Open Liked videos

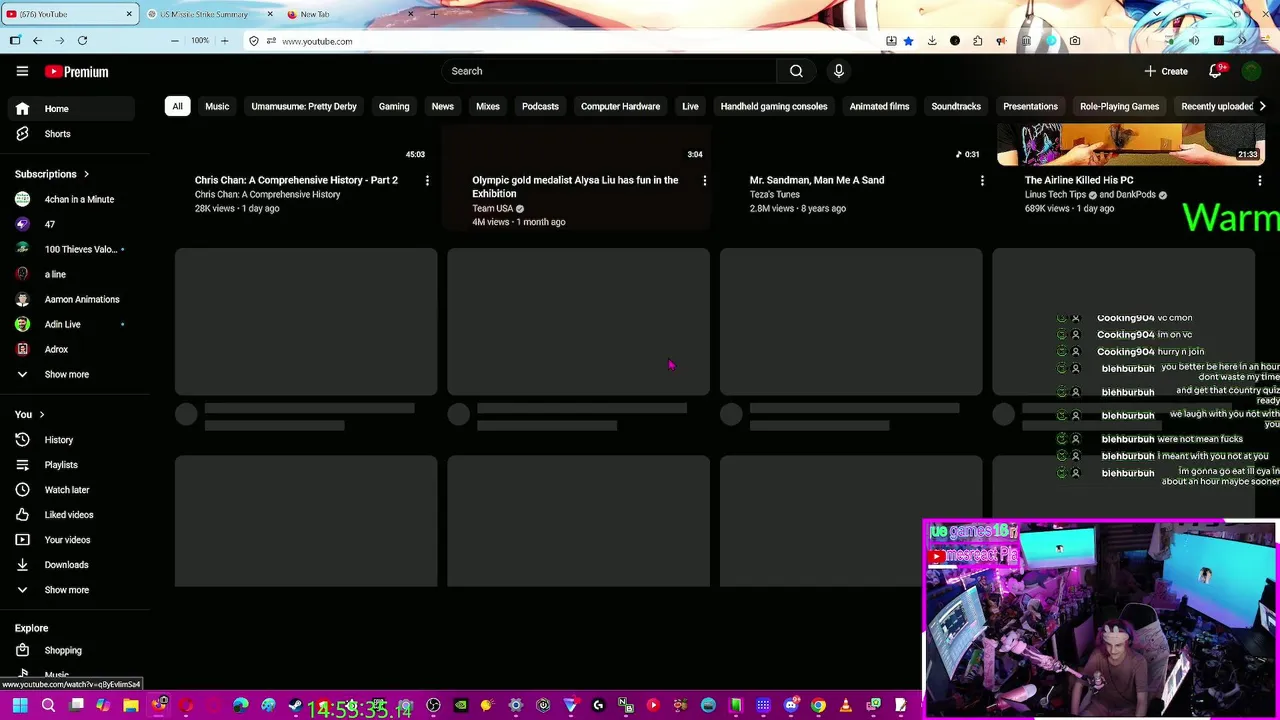point(68,515)
